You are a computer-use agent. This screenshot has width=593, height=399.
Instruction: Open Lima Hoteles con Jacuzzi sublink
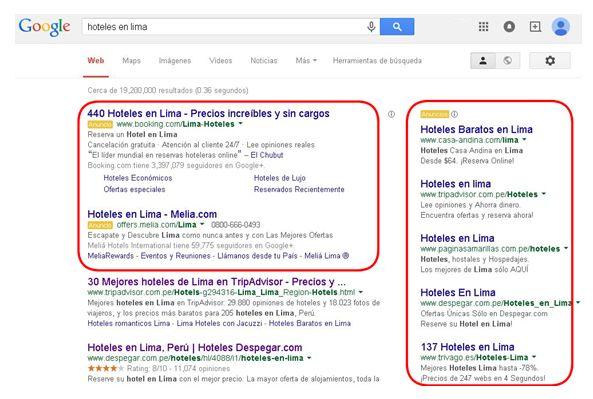point(219,323)
